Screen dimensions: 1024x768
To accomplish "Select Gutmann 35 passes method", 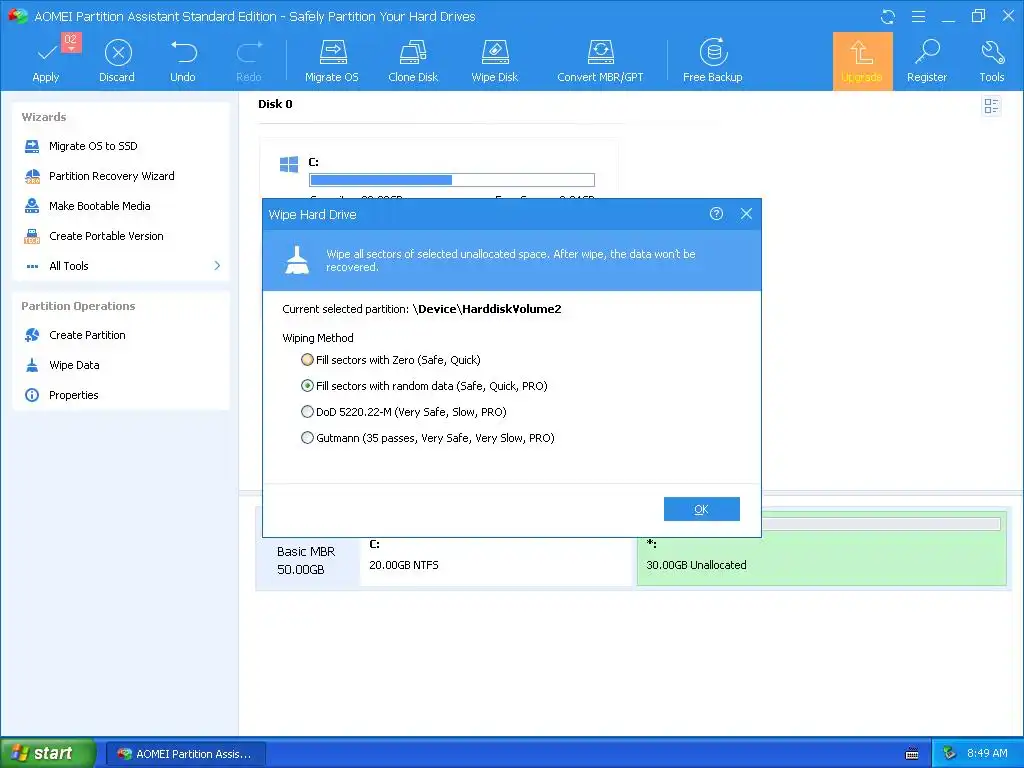I will [428, 438].
